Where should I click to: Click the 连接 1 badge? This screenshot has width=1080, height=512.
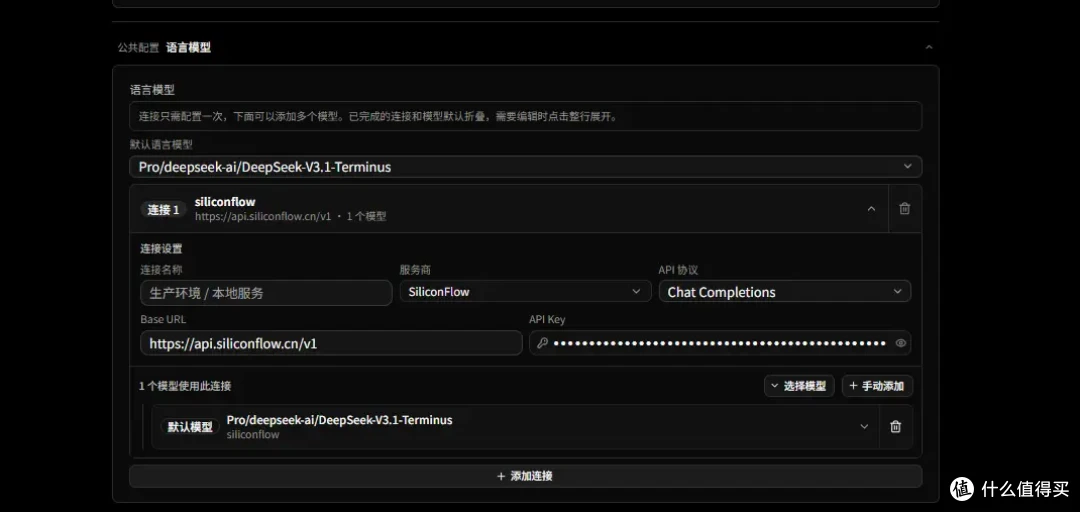(x=163, y=209)
